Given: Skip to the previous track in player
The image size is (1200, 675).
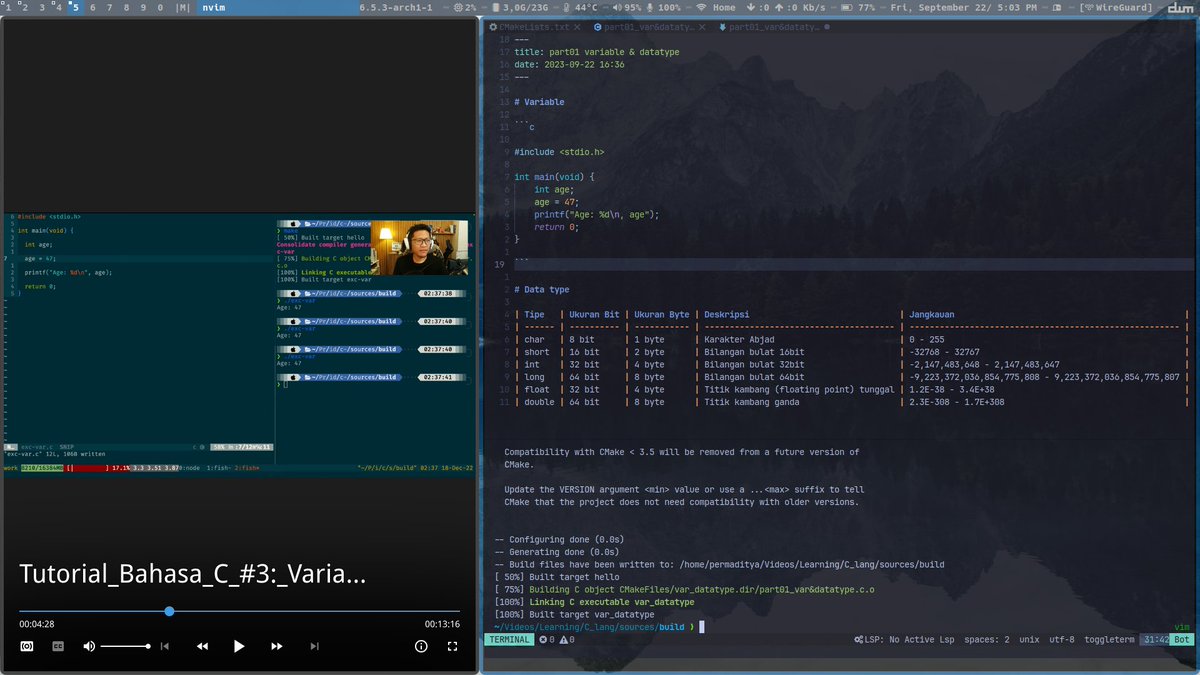Looking at the screenshot, I should (165, 647).
